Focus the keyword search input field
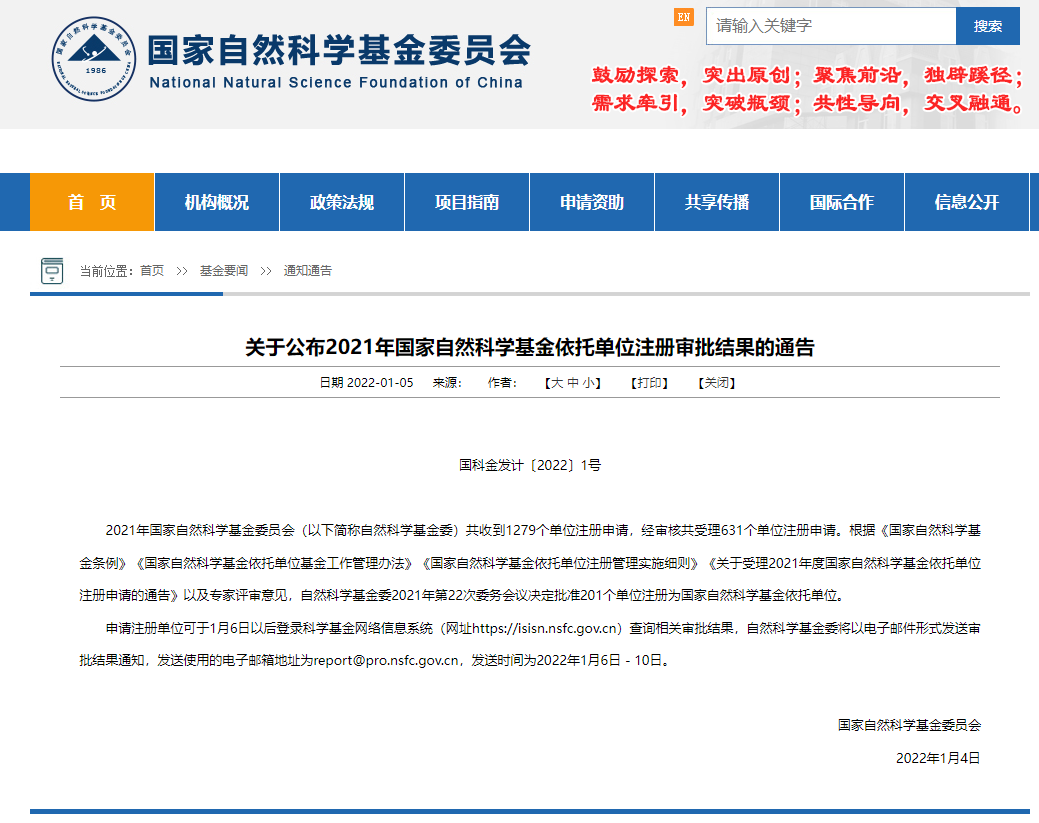The image size is (1039, 823). pos(830,26)
